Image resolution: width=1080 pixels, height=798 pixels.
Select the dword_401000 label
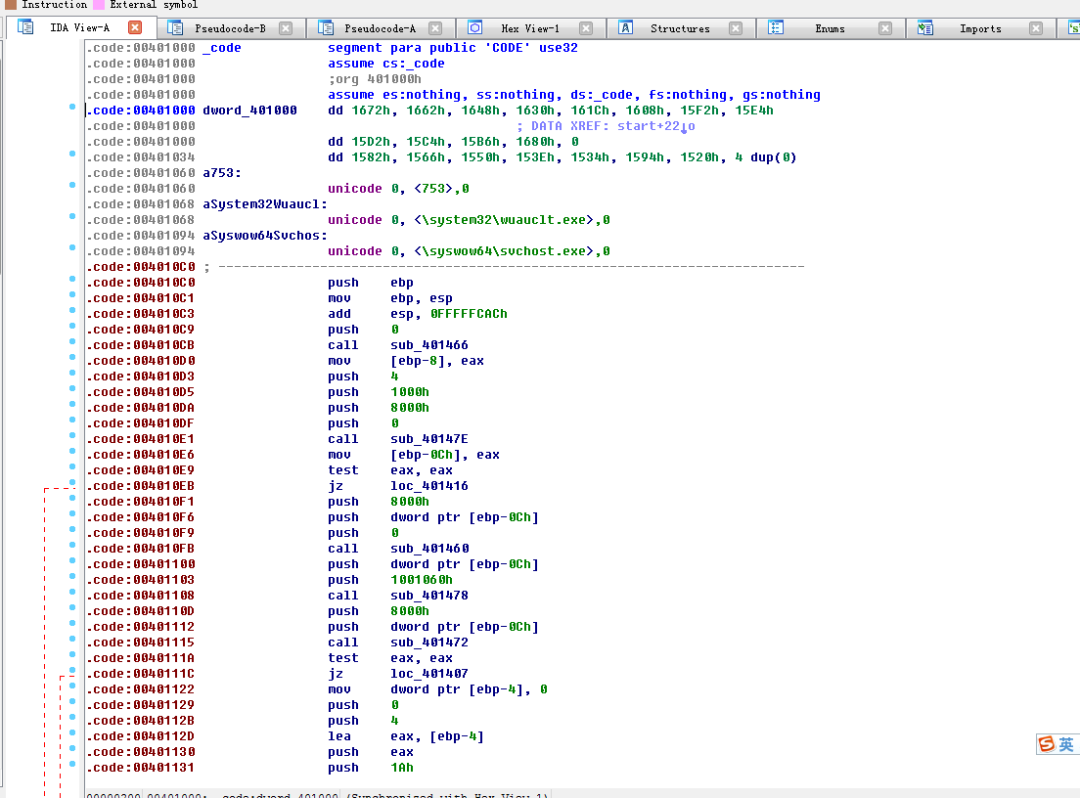click(249, 110)
